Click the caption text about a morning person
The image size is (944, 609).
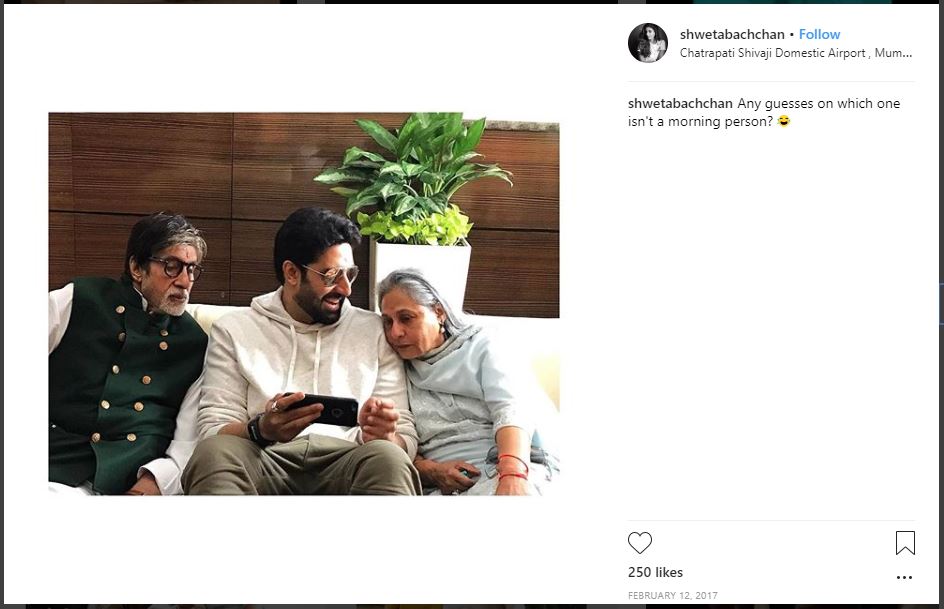click(x=764, y=113)
